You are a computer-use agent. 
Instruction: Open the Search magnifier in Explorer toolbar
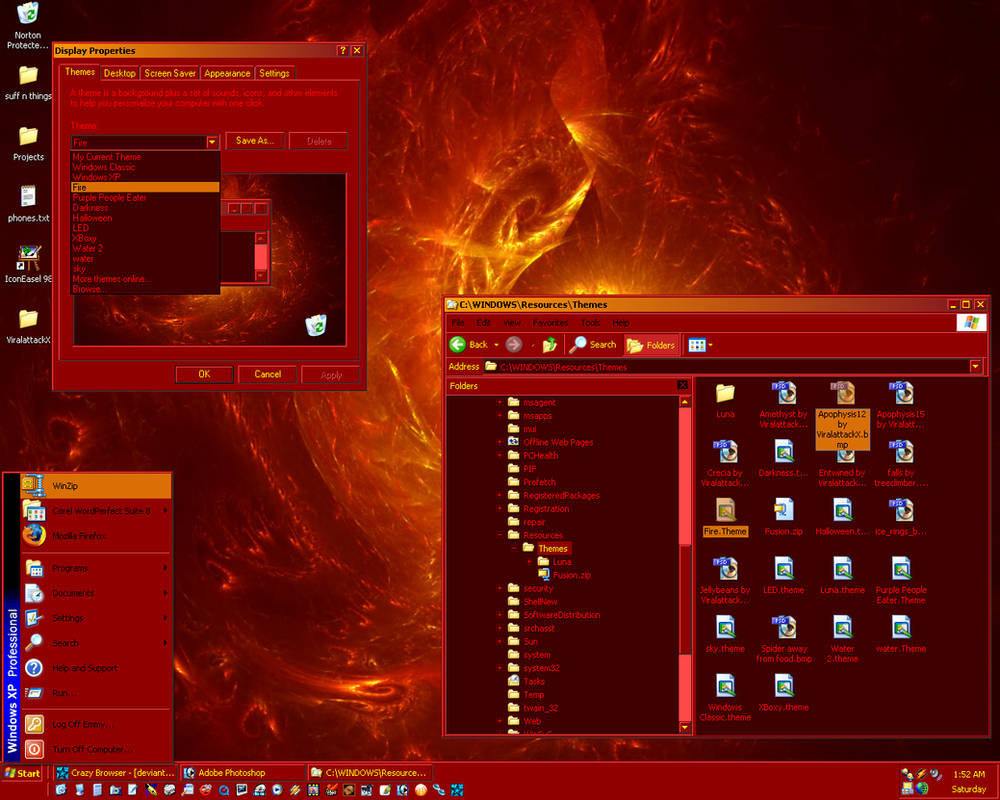click(578, 344)
